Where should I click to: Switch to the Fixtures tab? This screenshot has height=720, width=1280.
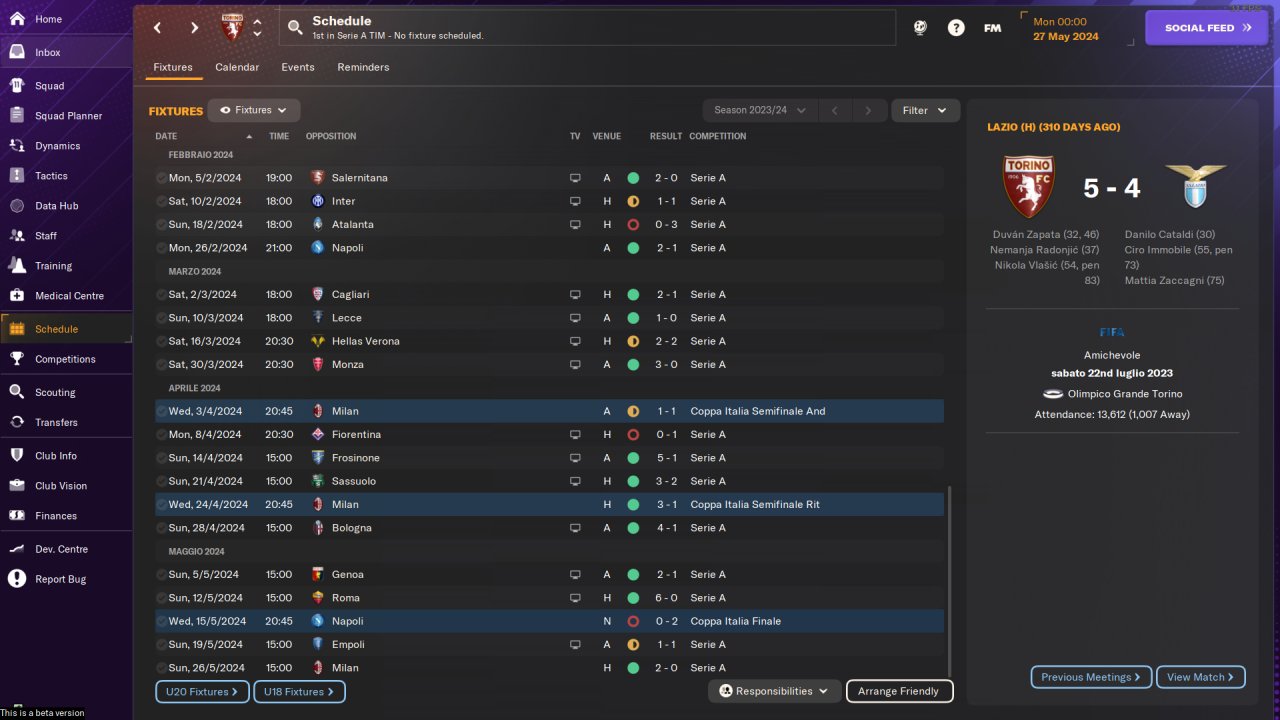click(173, 67)
